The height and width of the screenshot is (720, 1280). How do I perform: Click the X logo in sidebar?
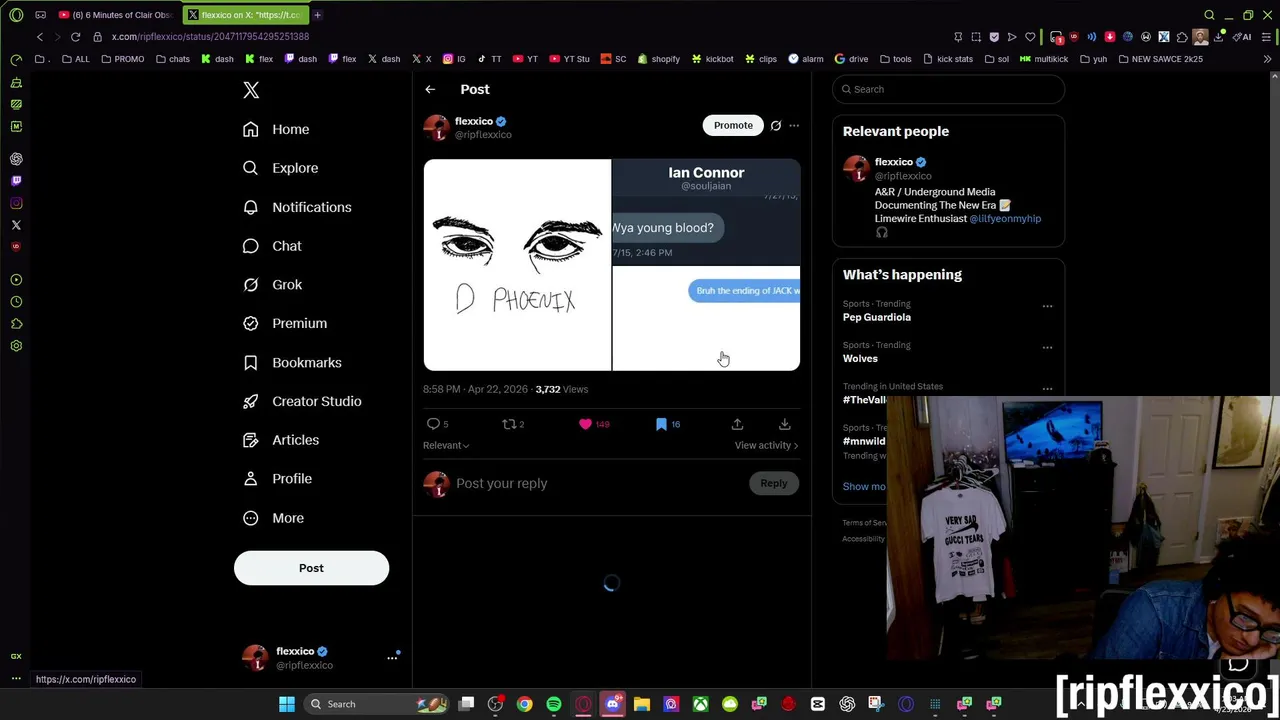251,90
